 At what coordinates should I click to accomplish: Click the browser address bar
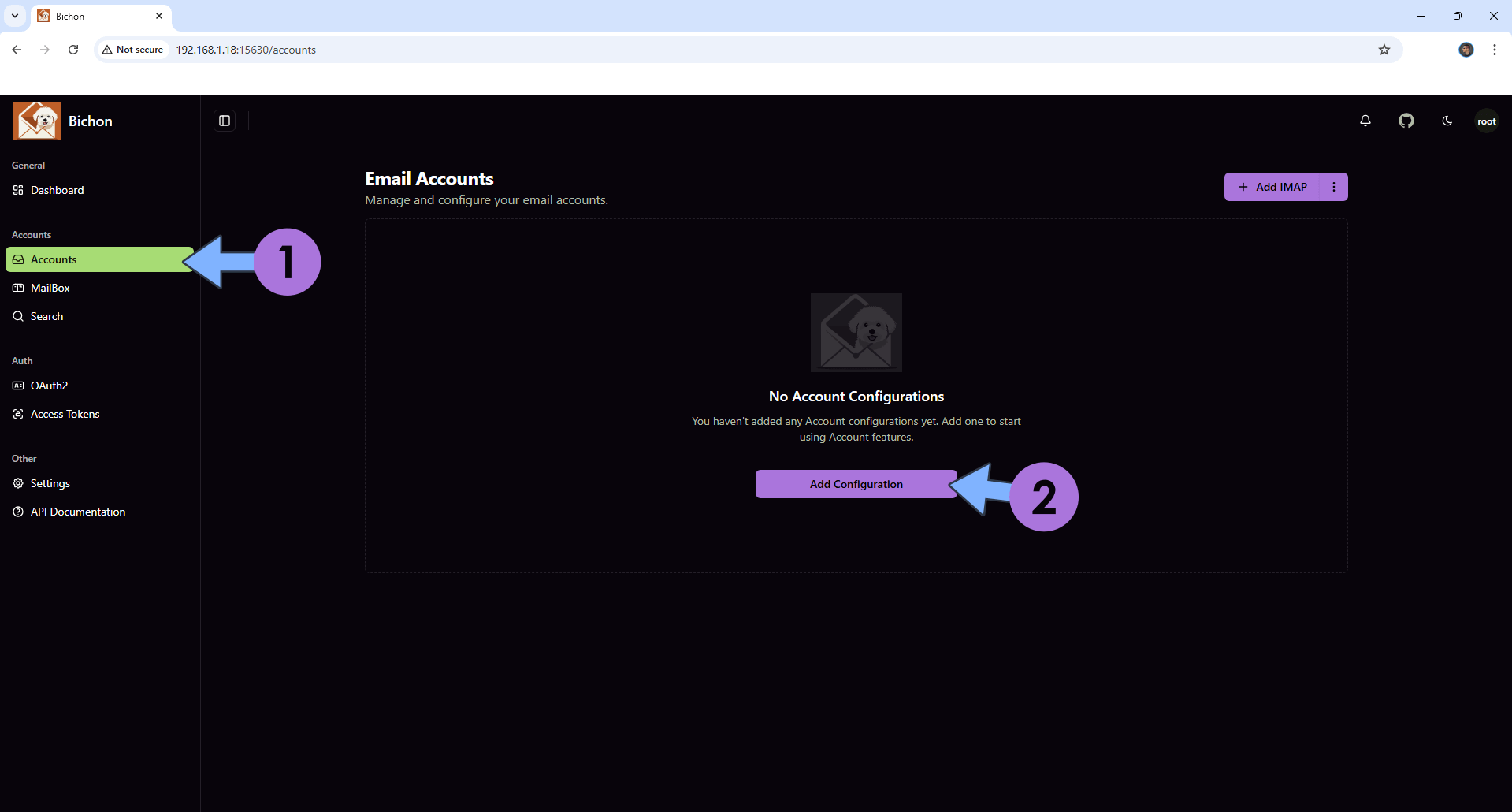click(709, 50)
